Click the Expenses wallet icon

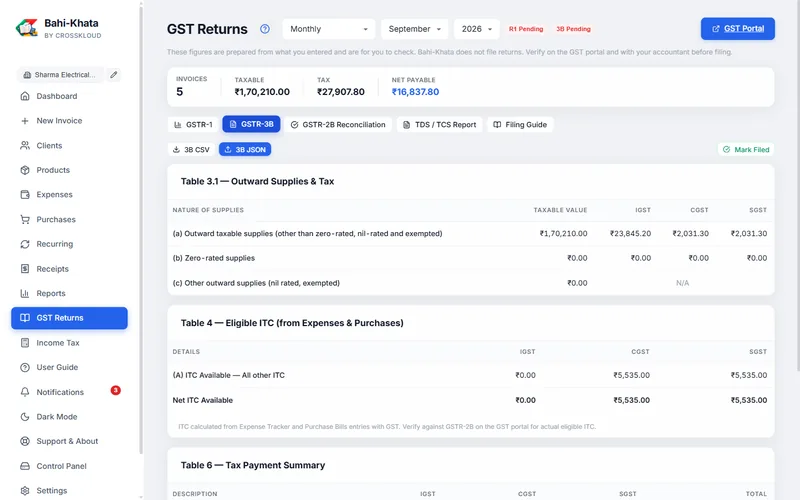(24, 194)
